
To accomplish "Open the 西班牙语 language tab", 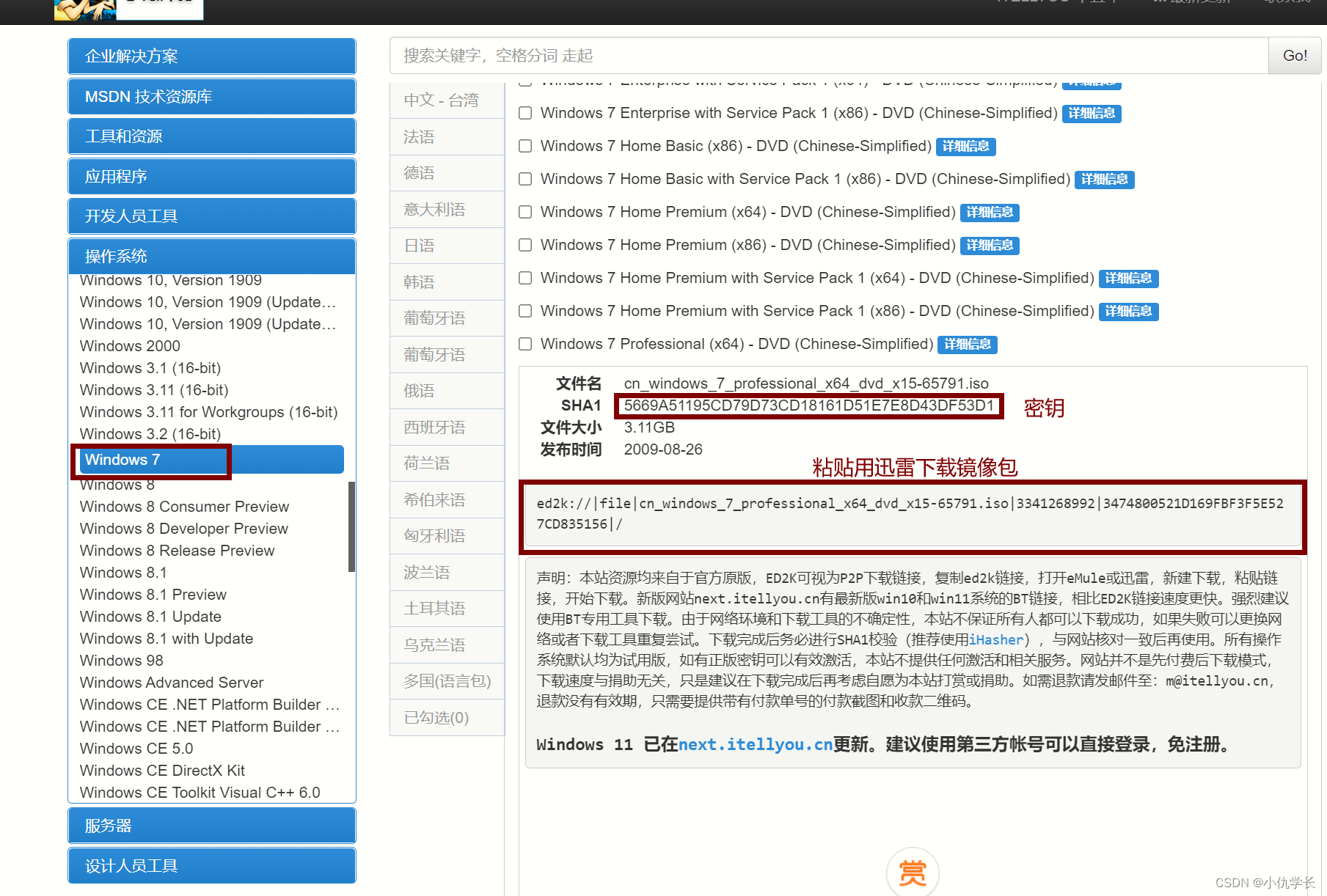I will coord(447,427).
